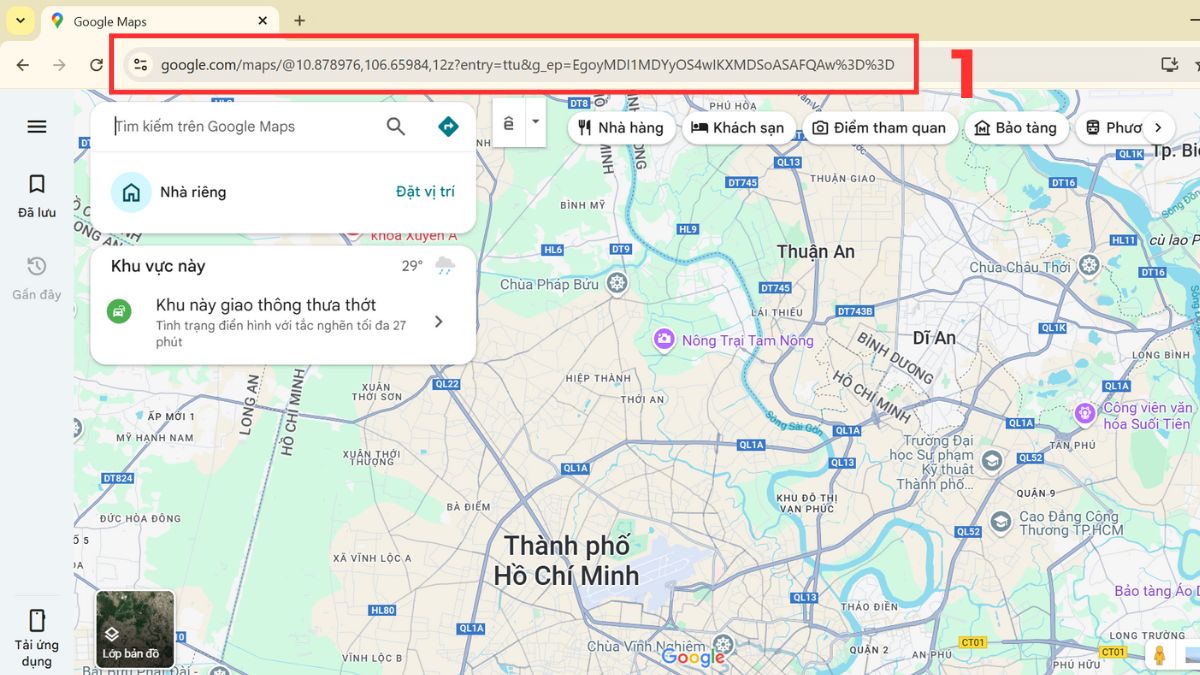Image resolution: width=1200 pixels, height=675 pixels.
Task: Click the Nhà riêng home icon
Action: [x=131, y=192]
